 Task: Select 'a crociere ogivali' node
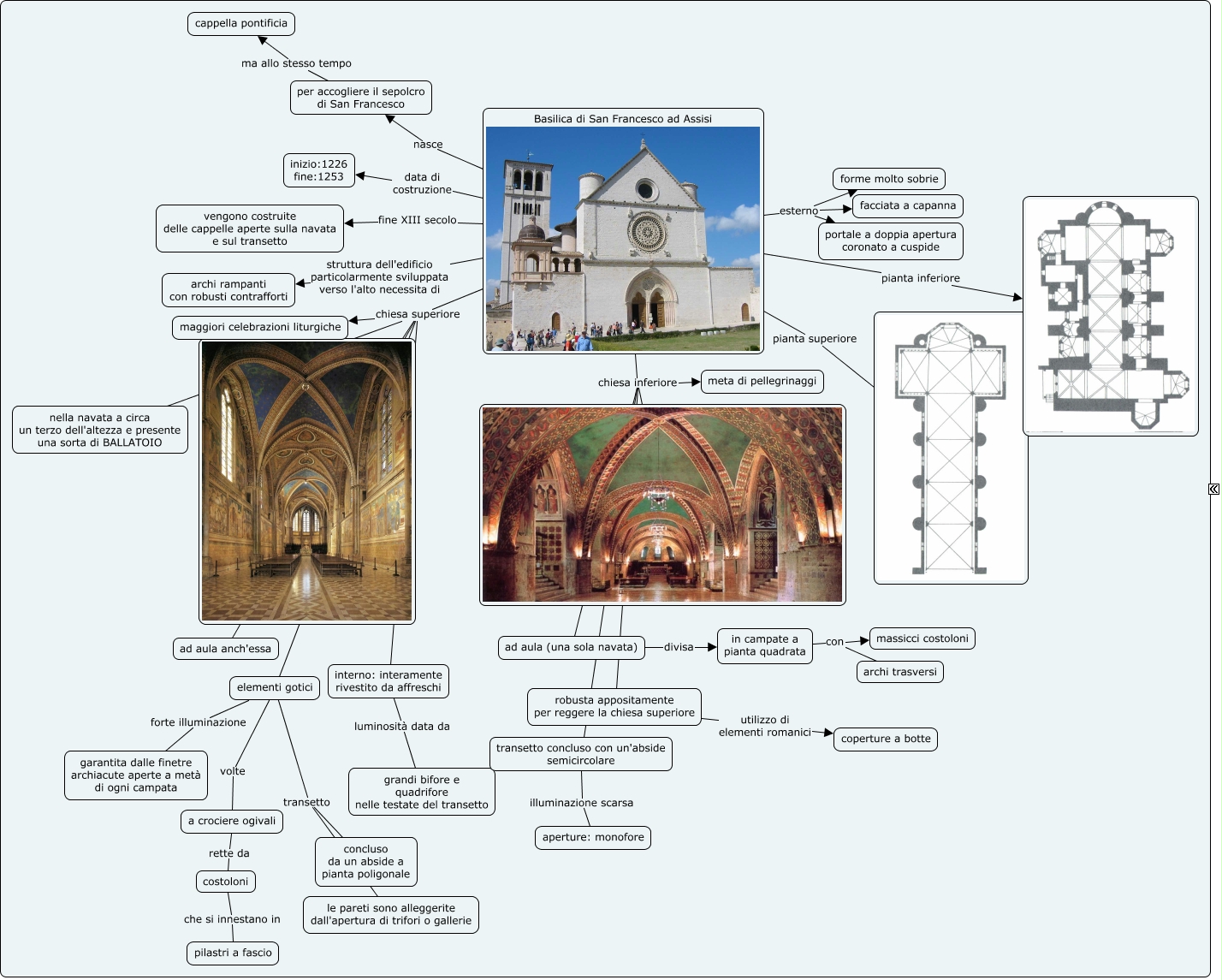click(x=232, y=821)
